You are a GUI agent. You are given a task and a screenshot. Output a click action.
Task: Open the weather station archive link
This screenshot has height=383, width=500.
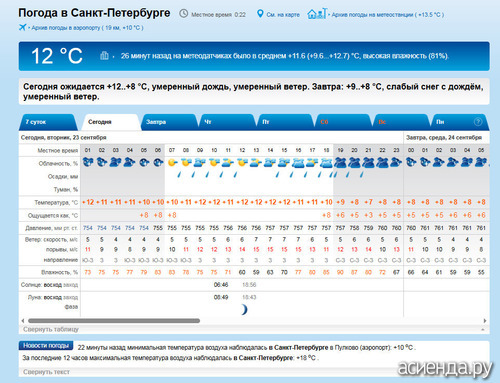(x=388, y=15)
